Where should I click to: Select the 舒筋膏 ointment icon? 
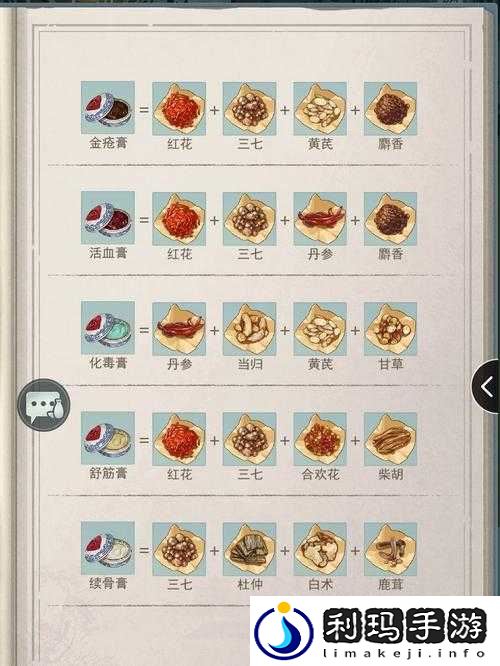[108, 438]
